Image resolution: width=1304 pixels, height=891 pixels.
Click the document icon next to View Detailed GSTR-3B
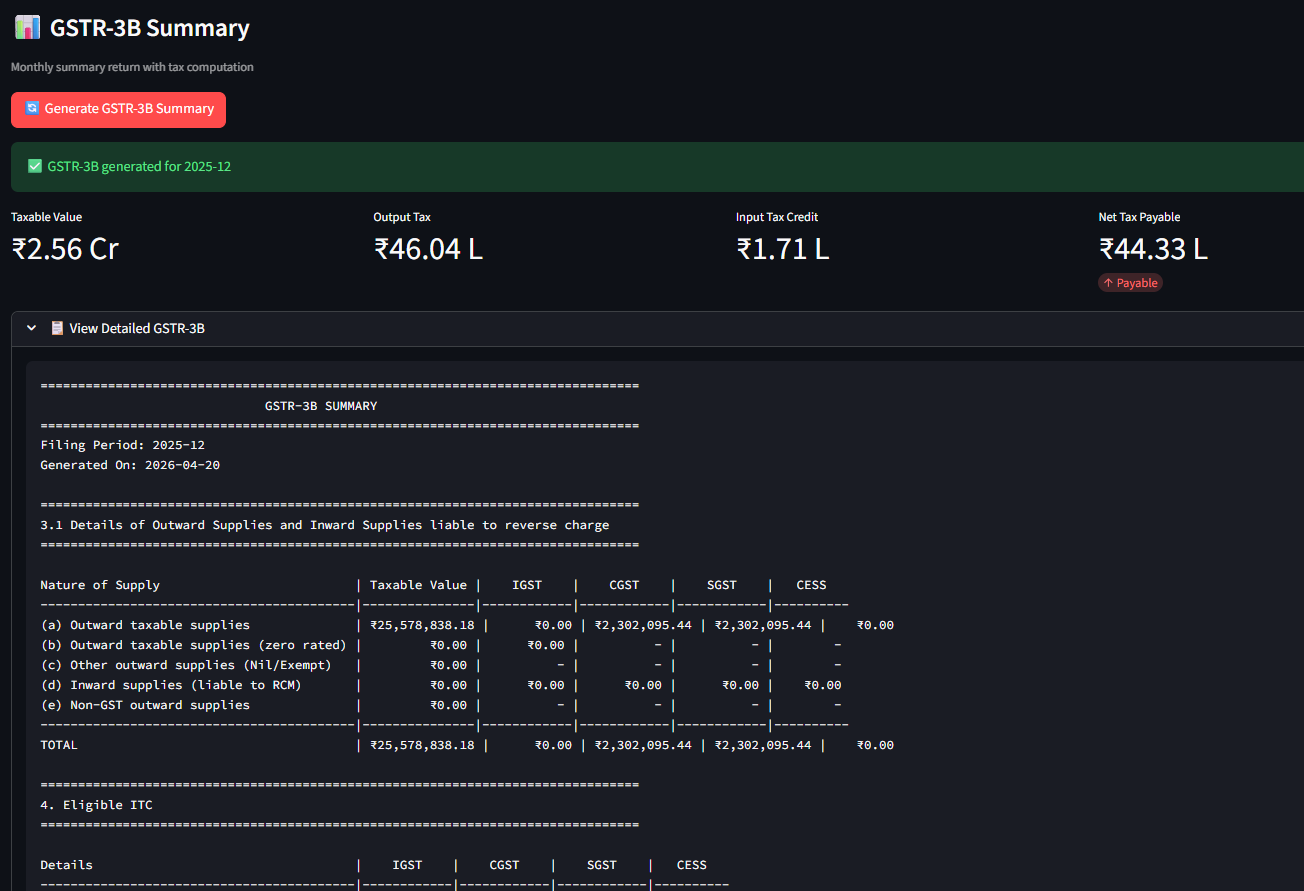(57, 328)
